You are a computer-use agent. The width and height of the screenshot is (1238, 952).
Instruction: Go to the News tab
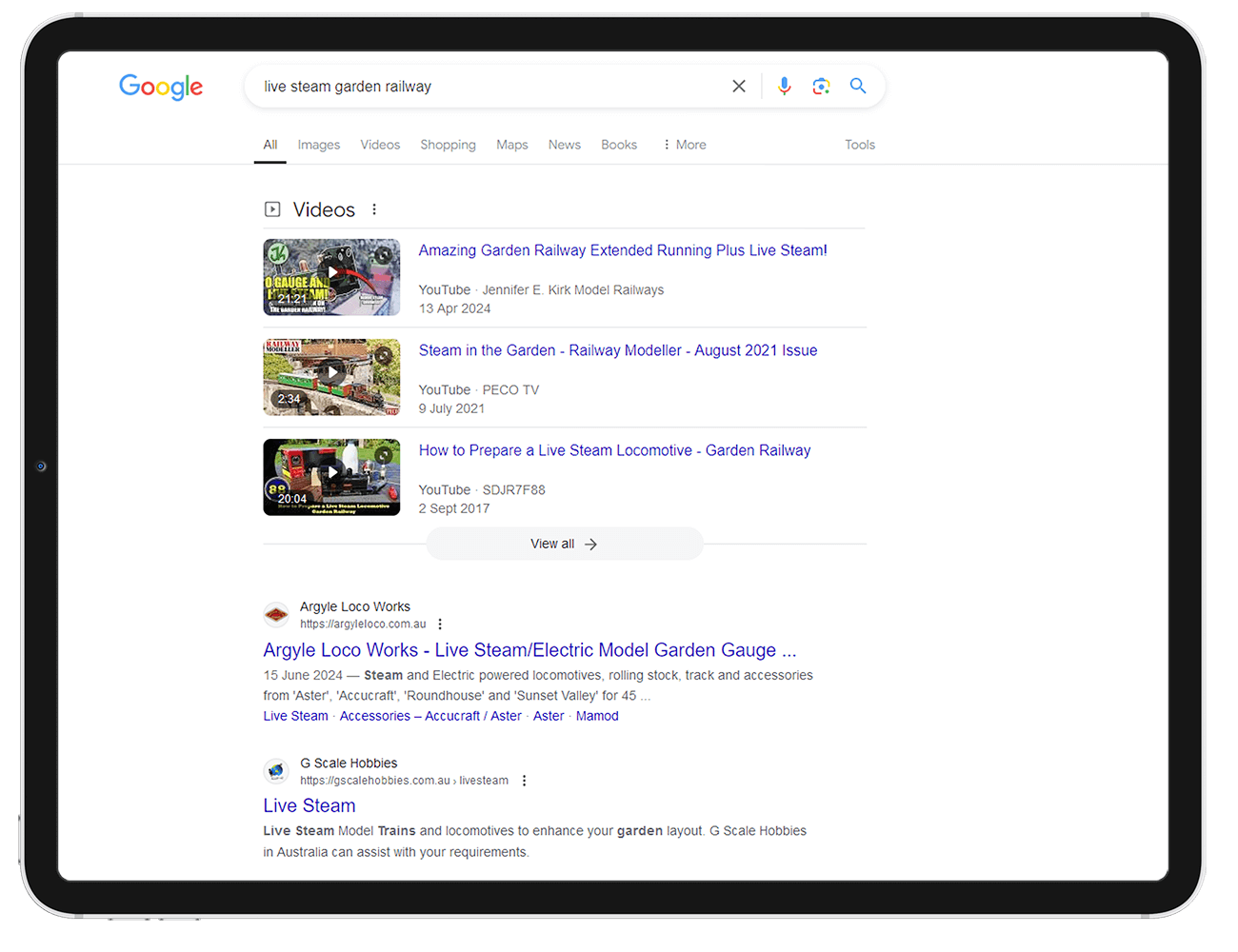(564, 145)
